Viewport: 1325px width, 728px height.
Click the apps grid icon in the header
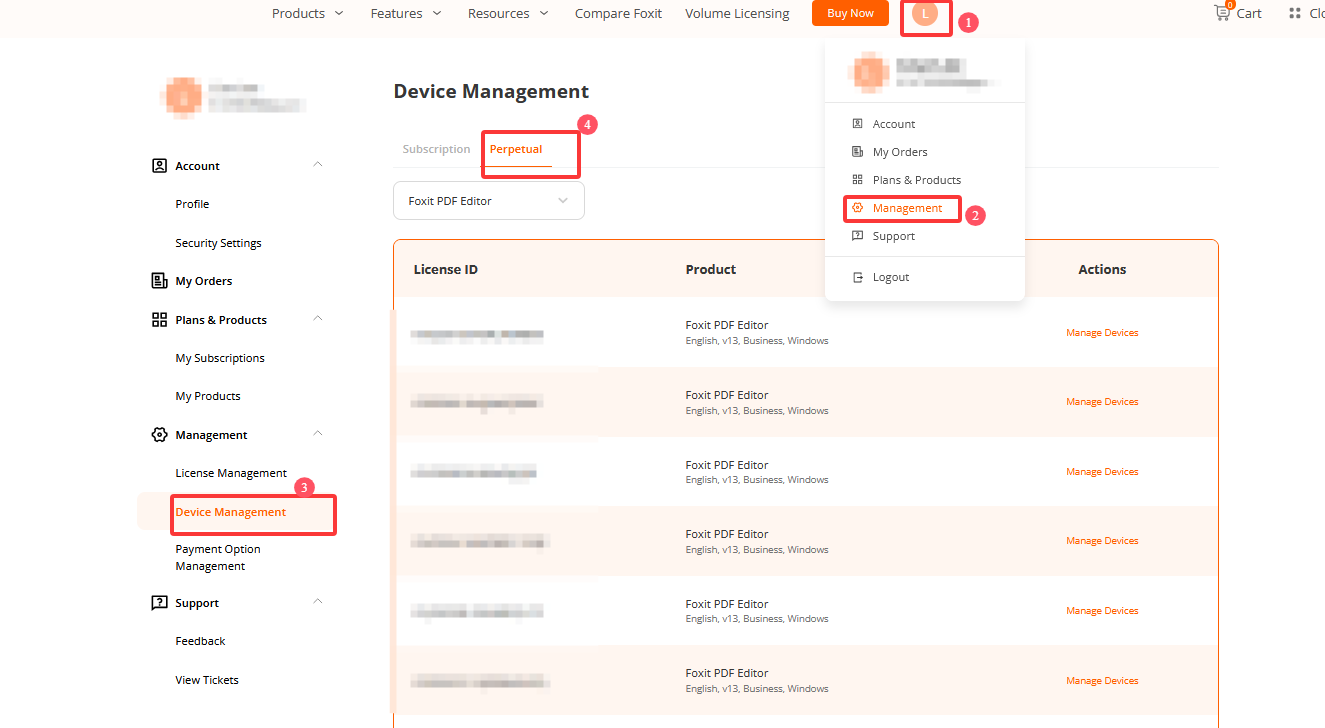tap(1295, 13)
